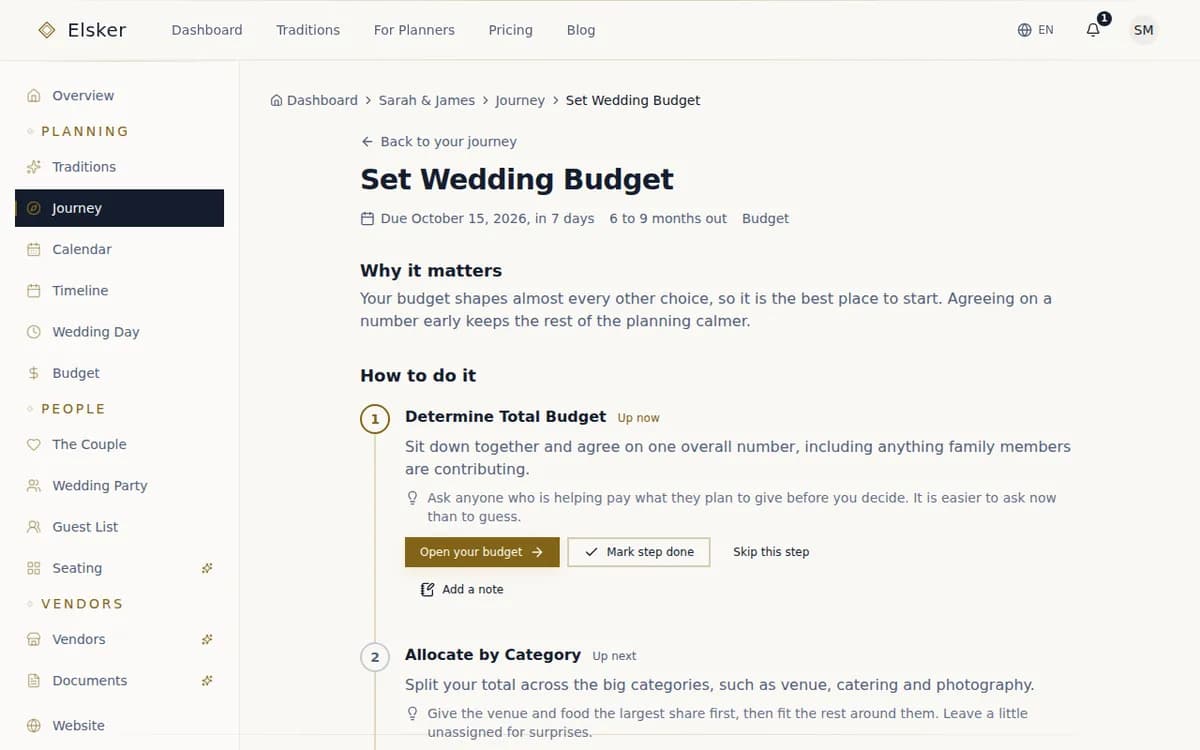Click the '6 to 9 months out' label
1200x750 pixels.
coord(668,218)
